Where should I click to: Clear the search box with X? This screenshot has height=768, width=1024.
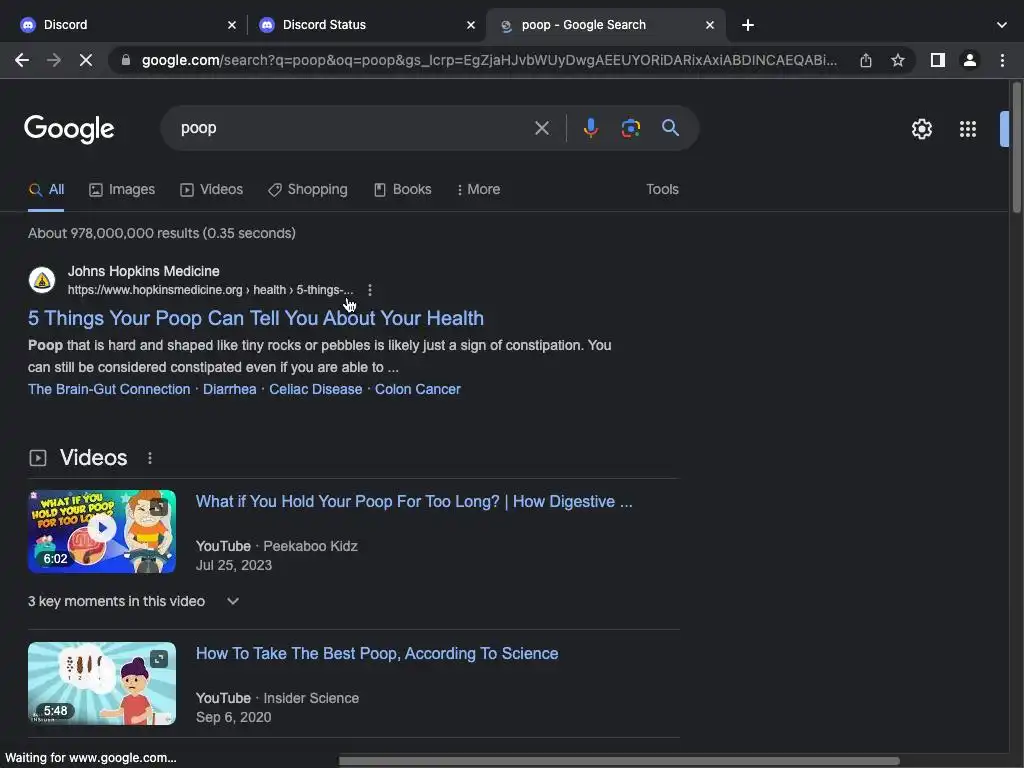pos(542,128)
